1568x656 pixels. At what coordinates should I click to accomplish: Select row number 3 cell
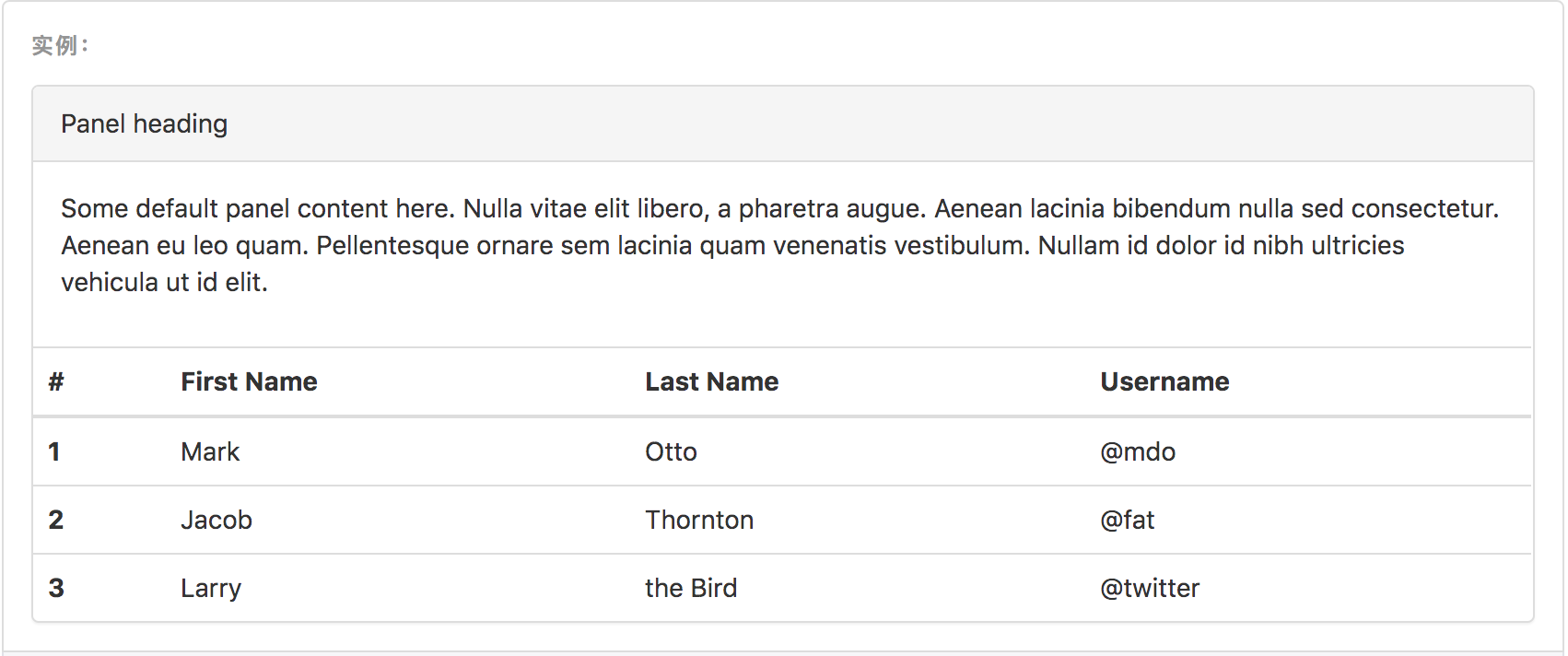point(56,588)
